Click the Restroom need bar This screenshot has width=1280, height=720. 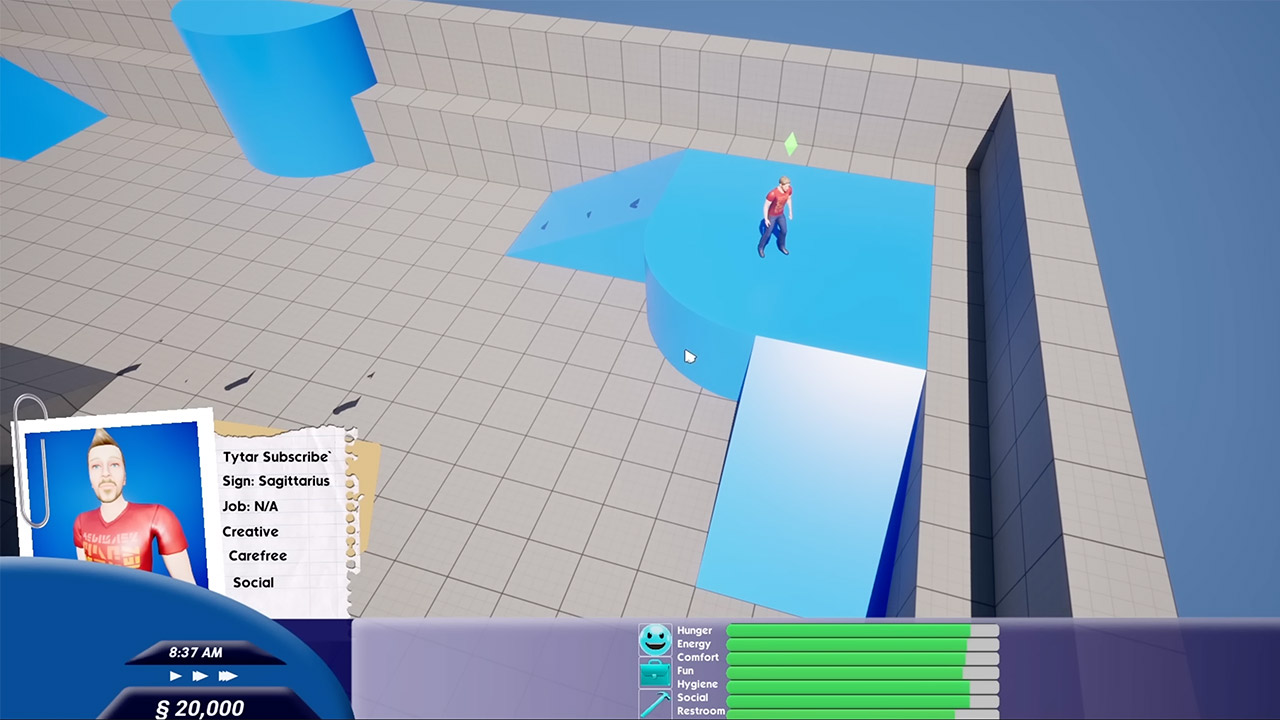point(860,711)
